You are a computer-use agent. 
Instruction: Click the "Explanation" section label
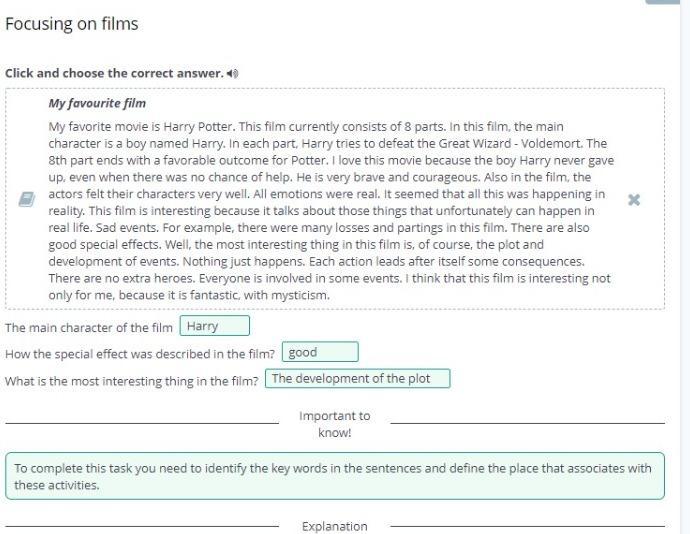pyautogui.click(x=334, y=526)
